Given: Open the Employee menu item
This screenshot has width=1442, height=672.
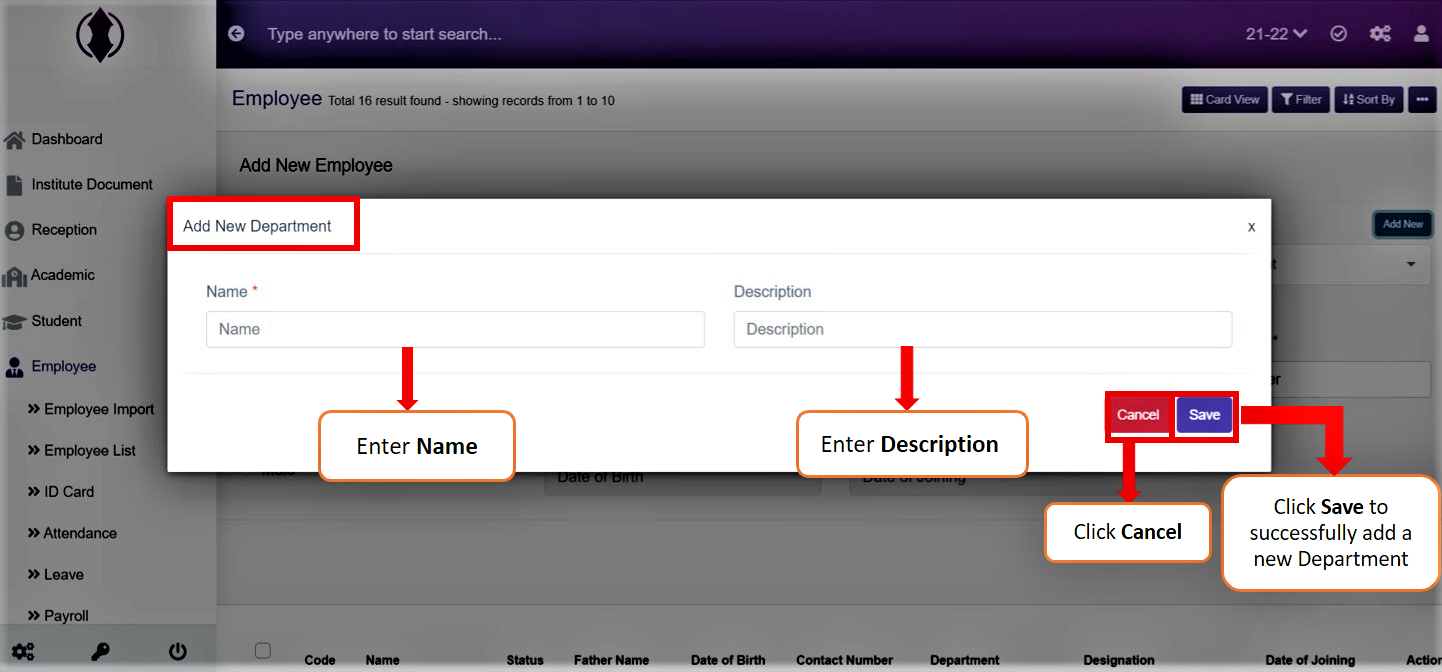Looking at the screenshot, I should (64, 366).
